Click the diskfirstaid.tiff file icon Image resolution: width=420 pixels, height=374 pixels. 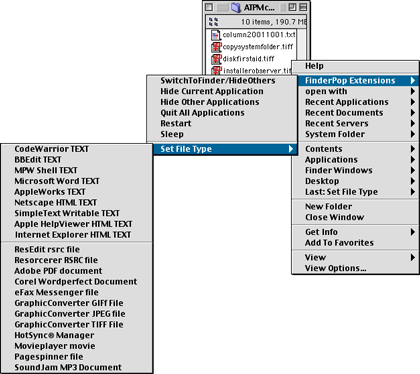(216, 59)
